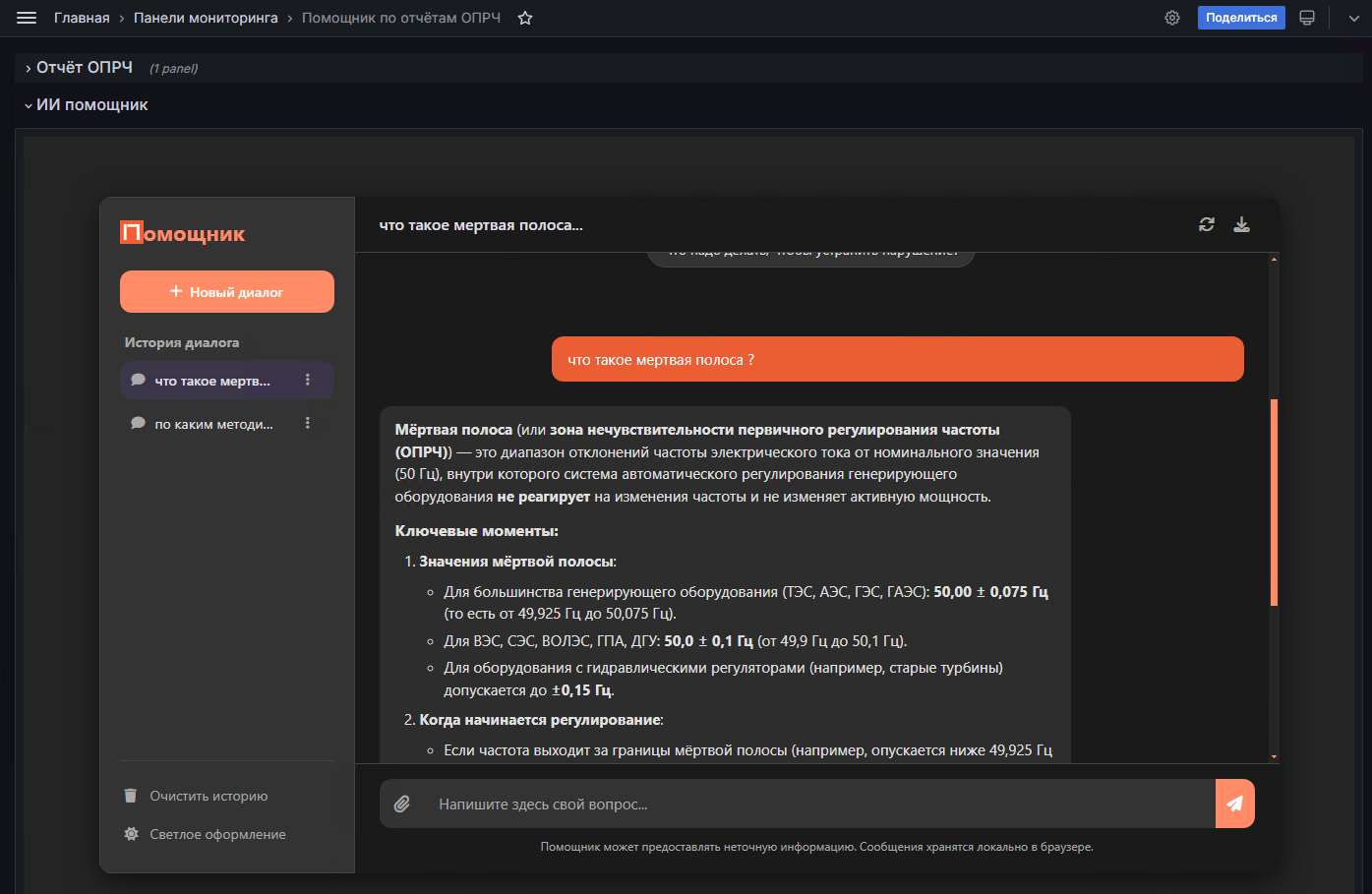
Task: Open dropdown chevron next to view mode
Action: pos(1353,18)
